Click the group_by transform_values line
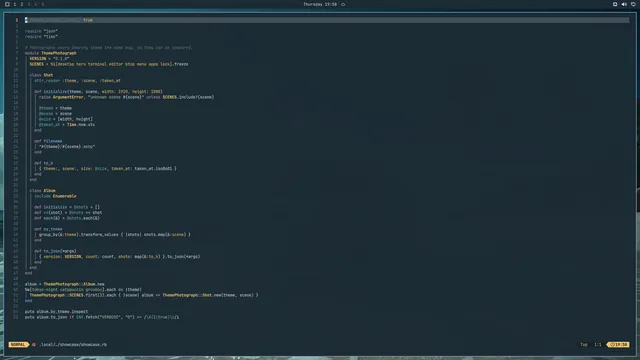This screenshot has height=360, width=640. [115, 235]
